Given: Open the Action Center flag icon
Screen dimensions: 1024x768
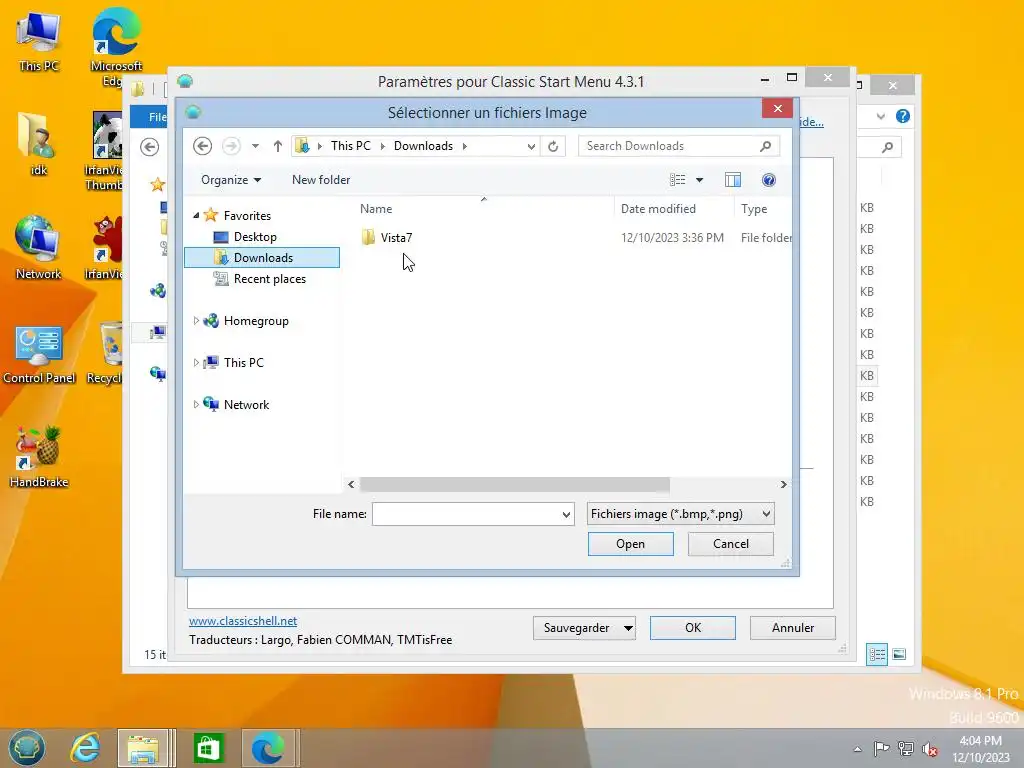Looking at the screenshot, I should pos(881,748).
